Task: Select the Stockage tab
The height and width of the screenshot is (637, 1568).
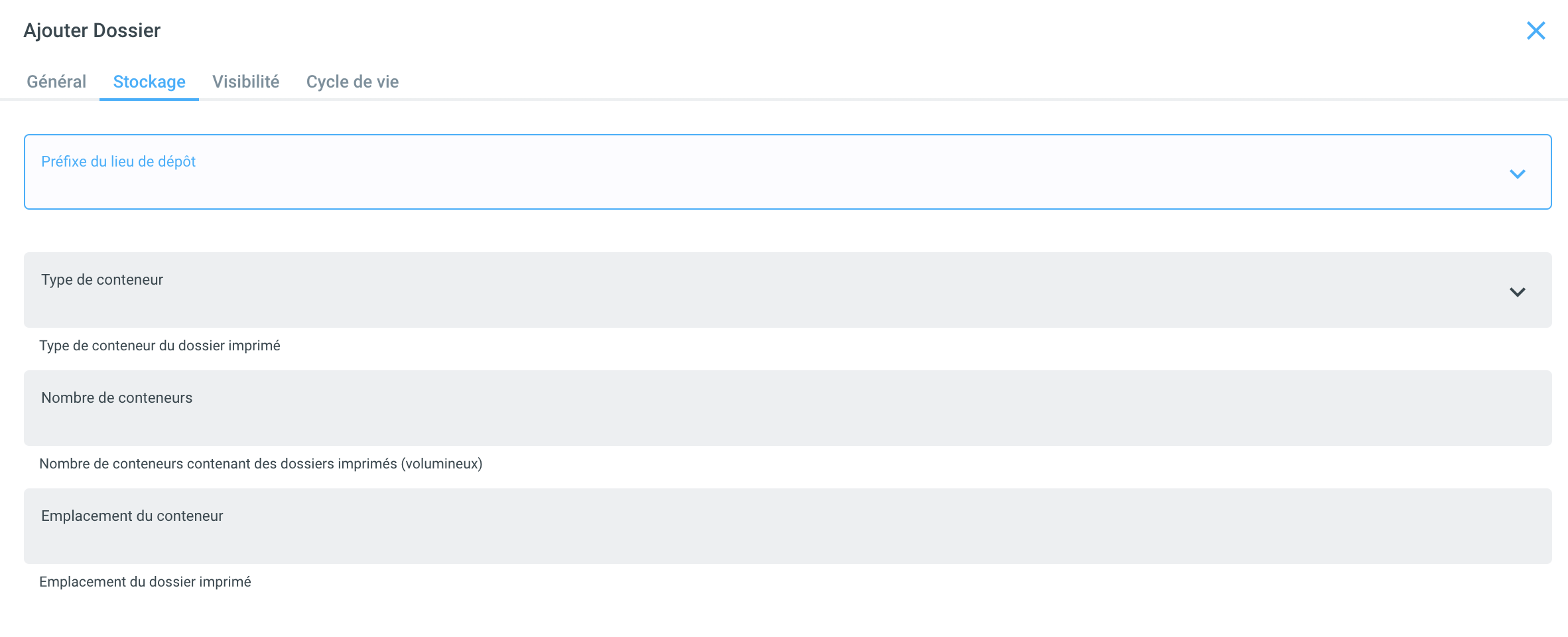Action: point(149,82)
